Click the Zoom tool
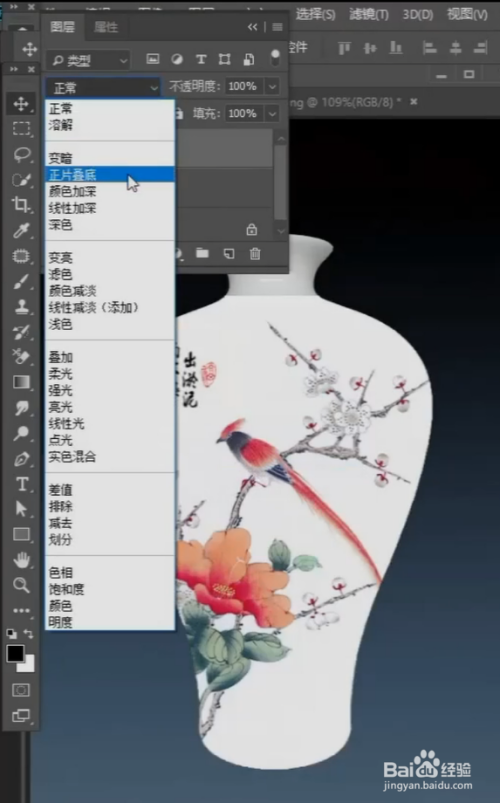500x803 pixels. (x=22, y=585)
